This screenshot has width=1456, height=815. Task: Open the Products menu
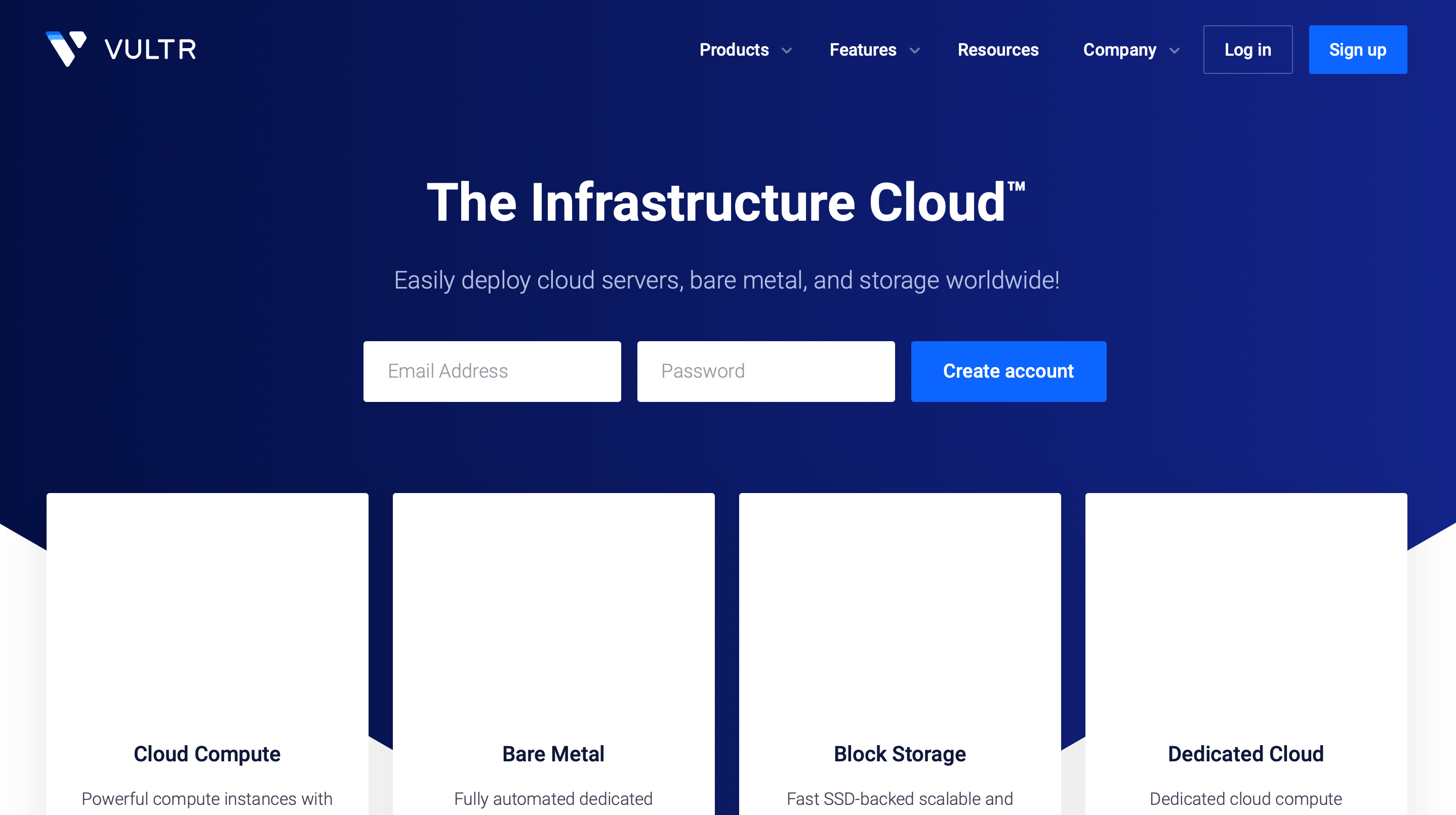734,50
